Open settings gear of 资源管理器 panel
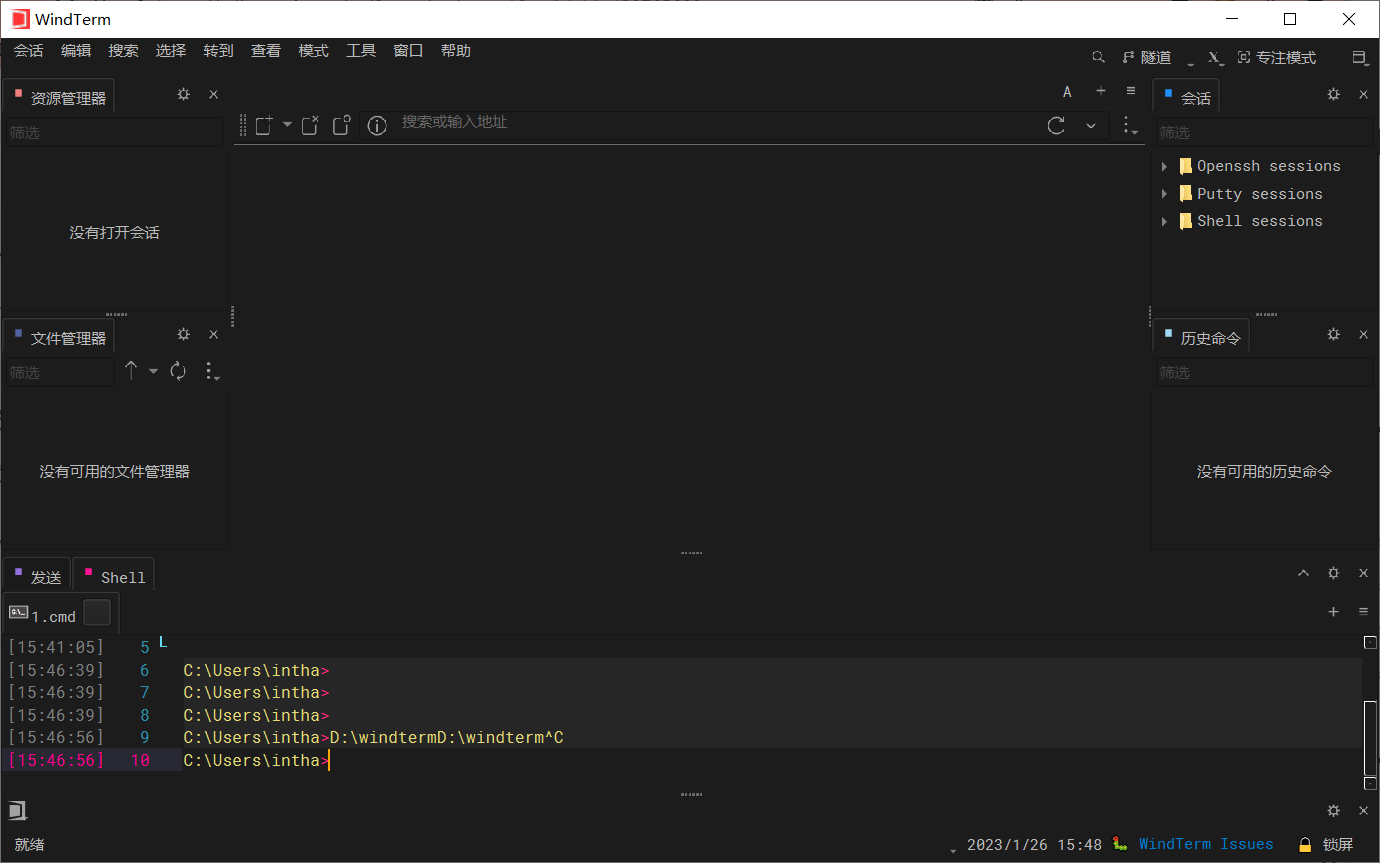 [183, 94]
